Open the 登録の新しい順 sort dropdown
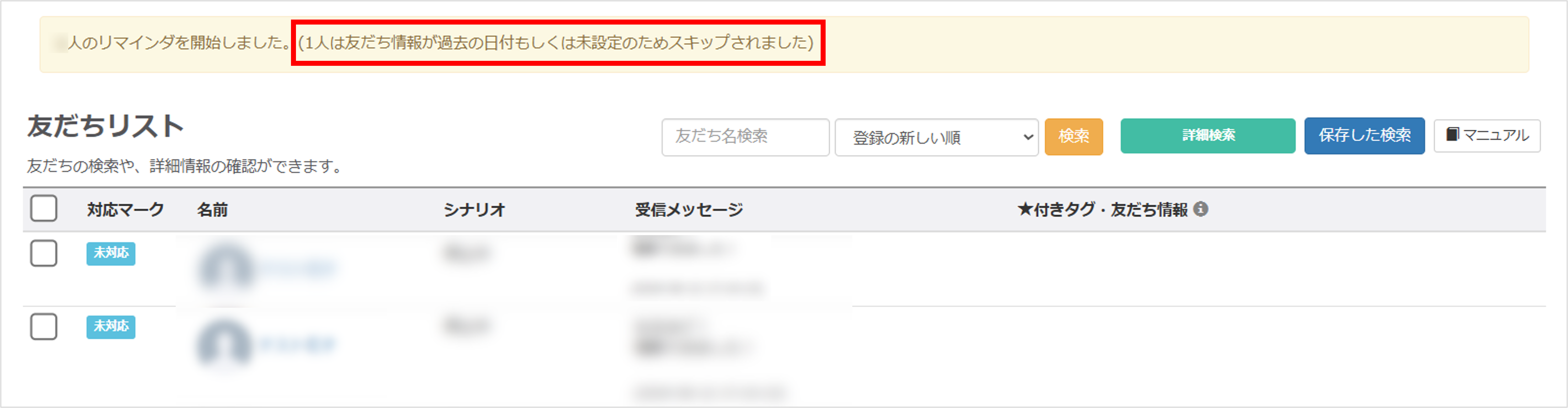The image size is (1568, 408). tap(936, 138)
